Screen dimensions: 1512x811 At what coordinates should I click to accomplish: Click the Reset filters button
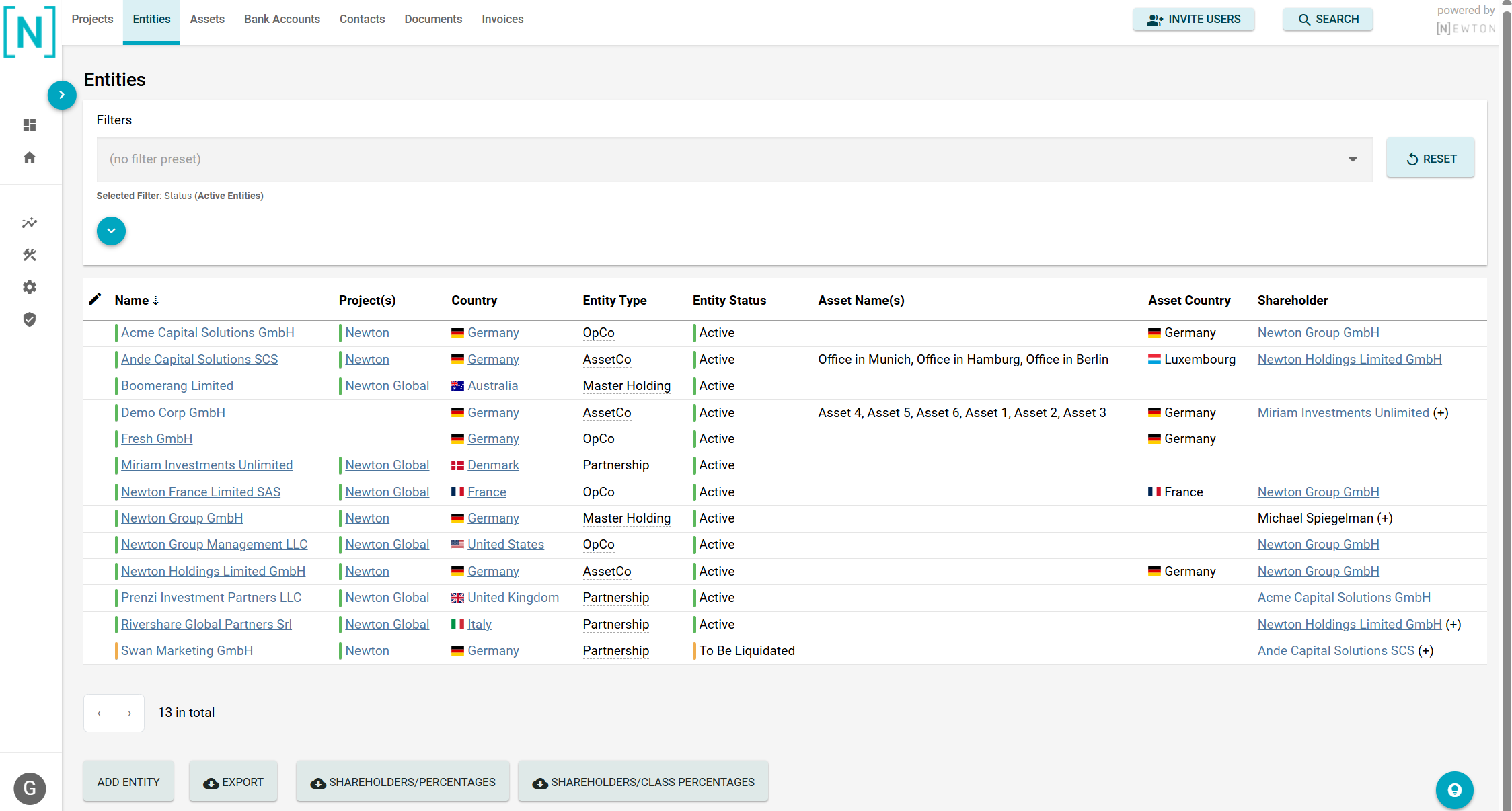(1430, 159)
